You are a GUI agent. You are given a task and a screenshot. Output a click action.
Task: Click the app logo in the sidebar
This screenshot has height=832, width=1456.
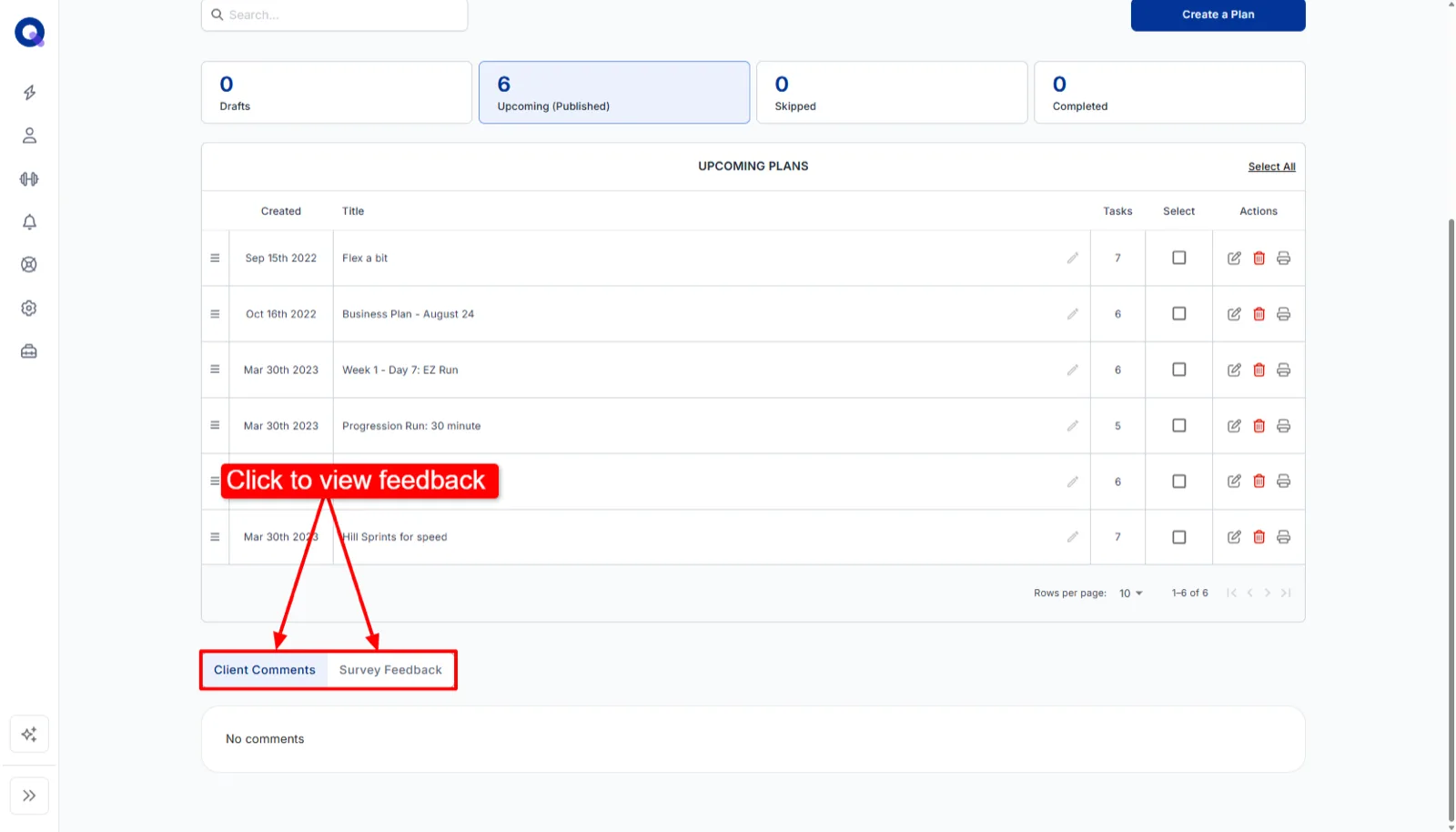click(29, 33)
